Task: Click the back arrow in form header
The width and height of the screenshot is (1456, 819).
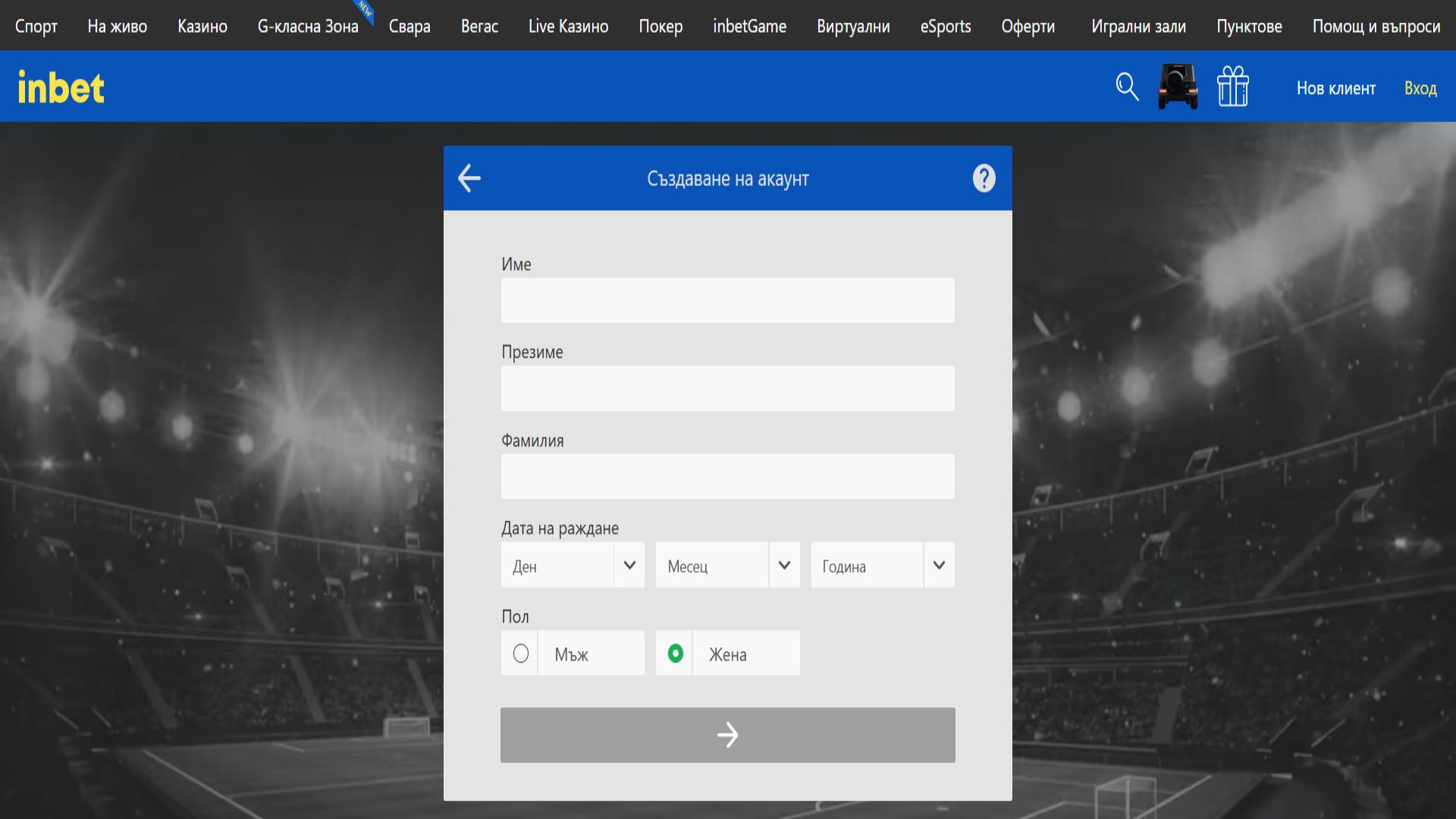Action: (469, 178)
